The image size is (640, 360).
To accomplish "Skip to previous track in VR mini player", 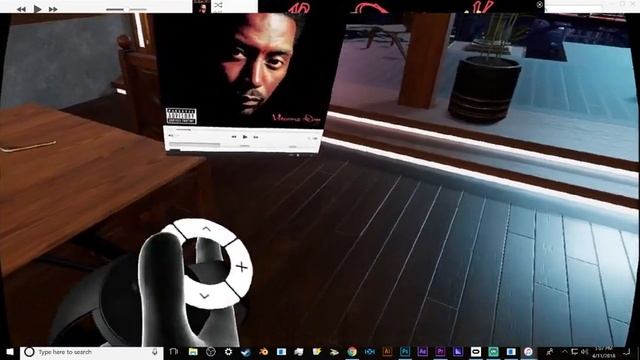I will coord(234,137).
